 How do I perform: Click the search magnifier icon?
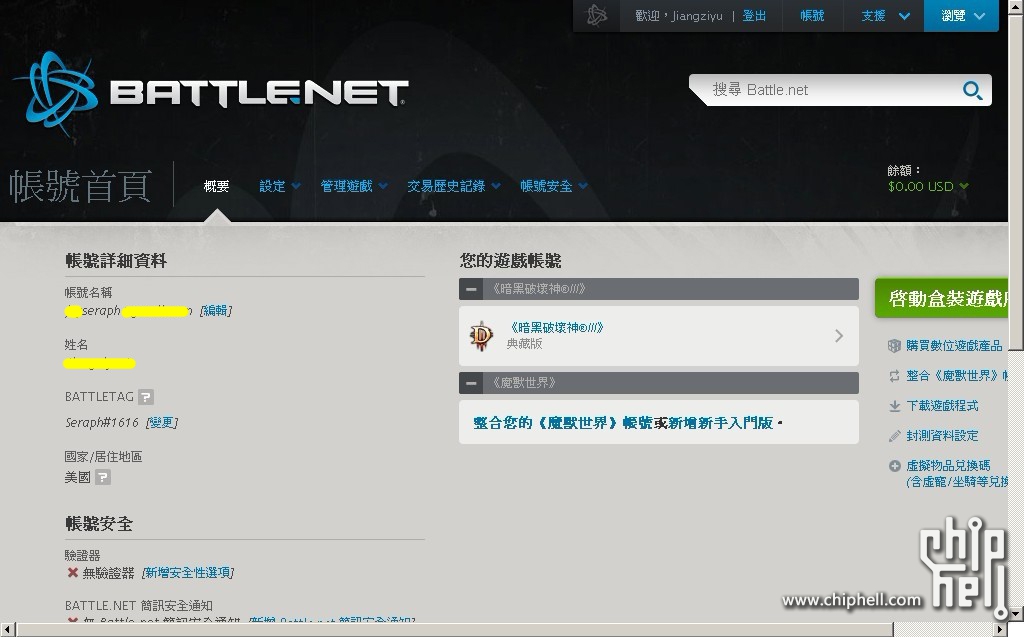point(972,90)
